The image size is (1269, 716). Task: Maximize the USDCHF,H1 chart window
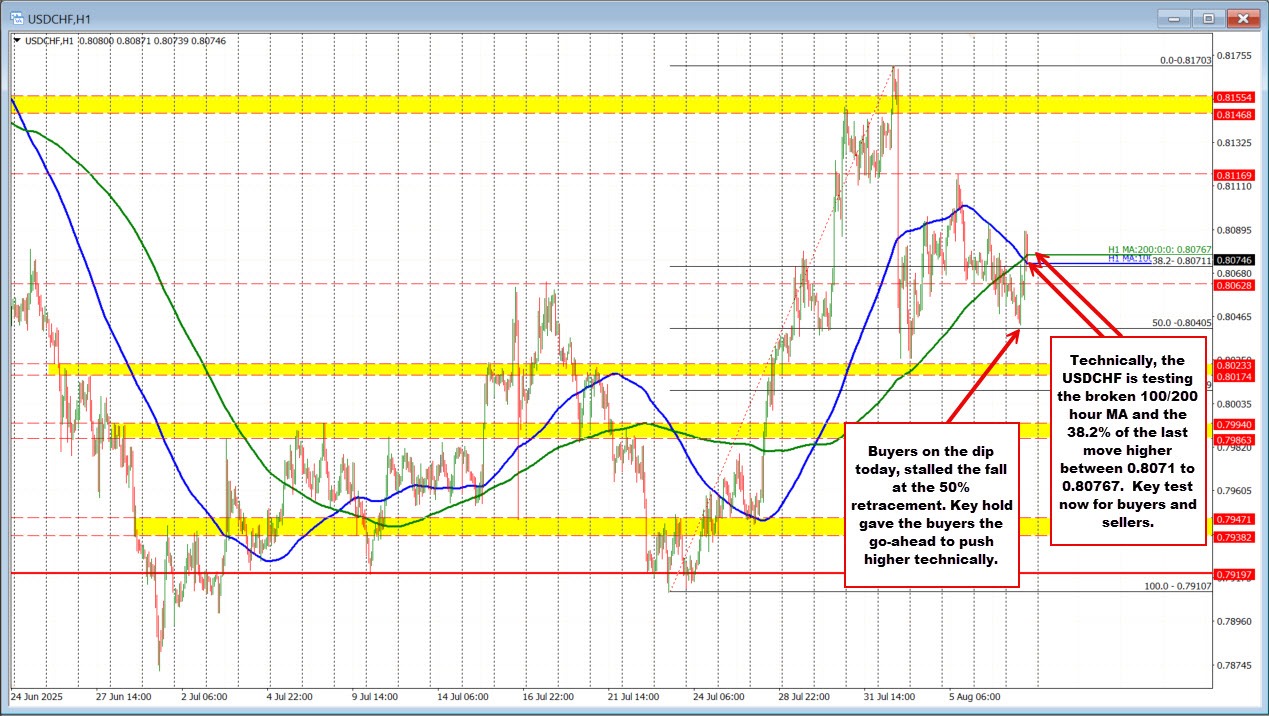tap(1208, 18)
